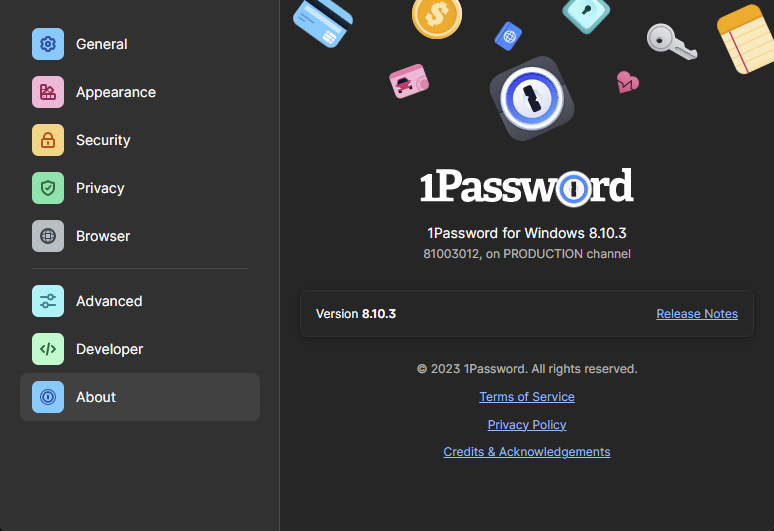Click the Browser globe icon

pos(48,236)
